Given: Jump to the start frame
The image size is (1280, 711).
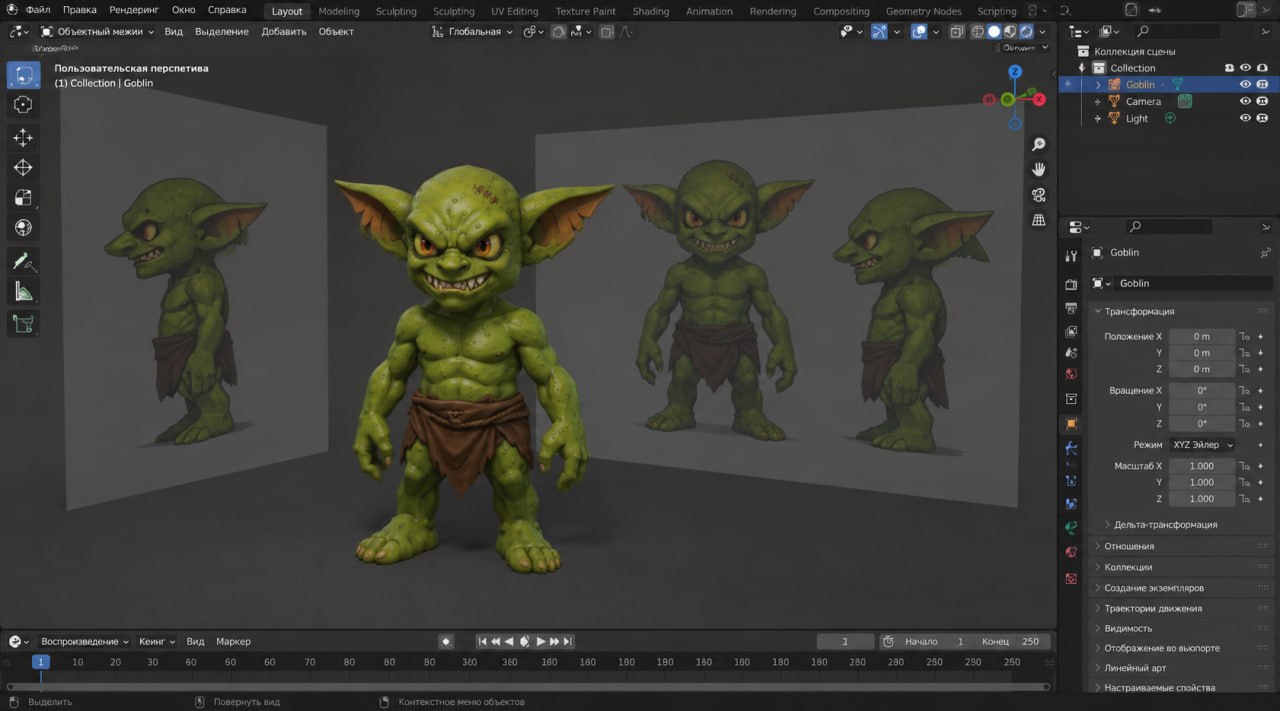Looking at the screenshot, I should pyautogui.click(x=482, y=641).
